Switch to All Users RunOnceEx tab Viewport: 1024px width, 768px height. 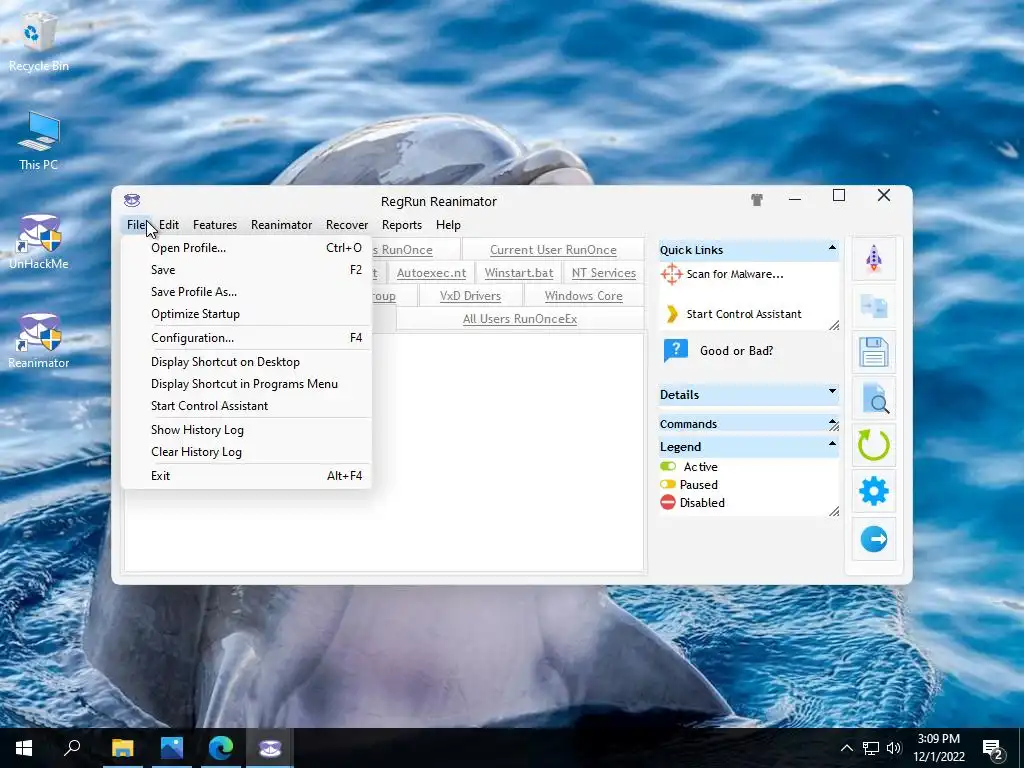pos(520,319)
